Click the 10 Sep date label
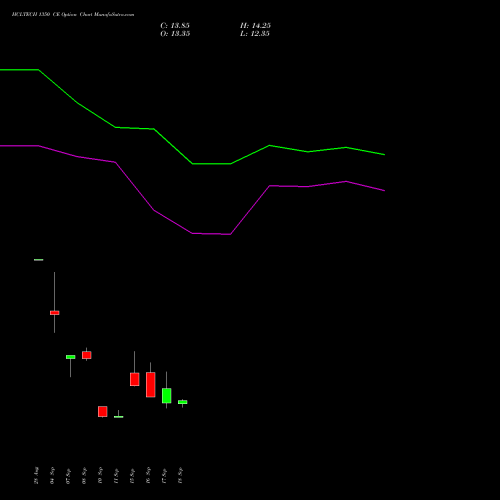This screenshot has width=500, height=500. click(x=100, y=475)
